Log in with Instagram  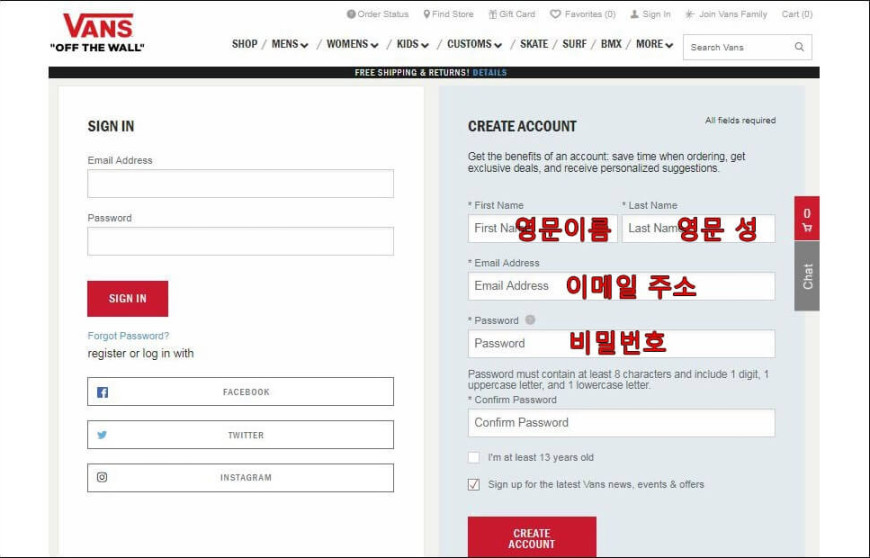(x=240, y=478)
